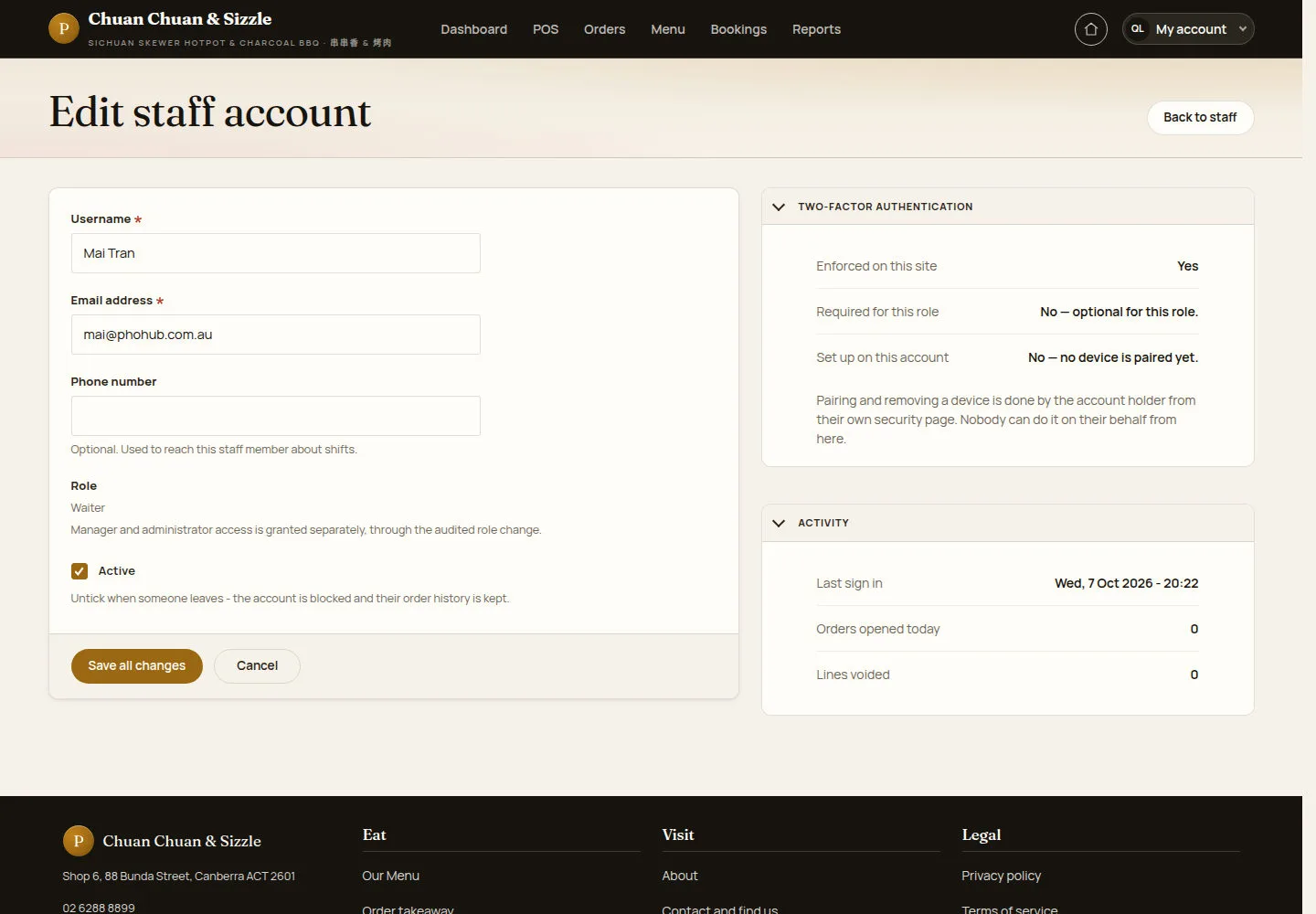This screenshot has height=914, width=1316.
Task: Click the Email address field
Action: click(x=275, y=335)
